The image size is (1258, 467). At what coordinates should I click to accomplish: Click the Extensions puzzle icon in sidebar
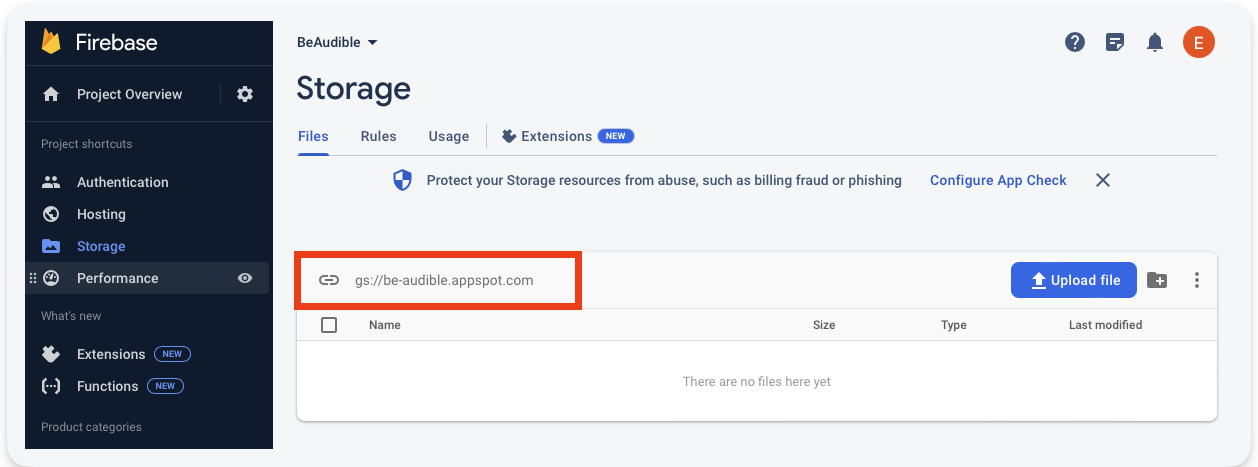point(51,354)
